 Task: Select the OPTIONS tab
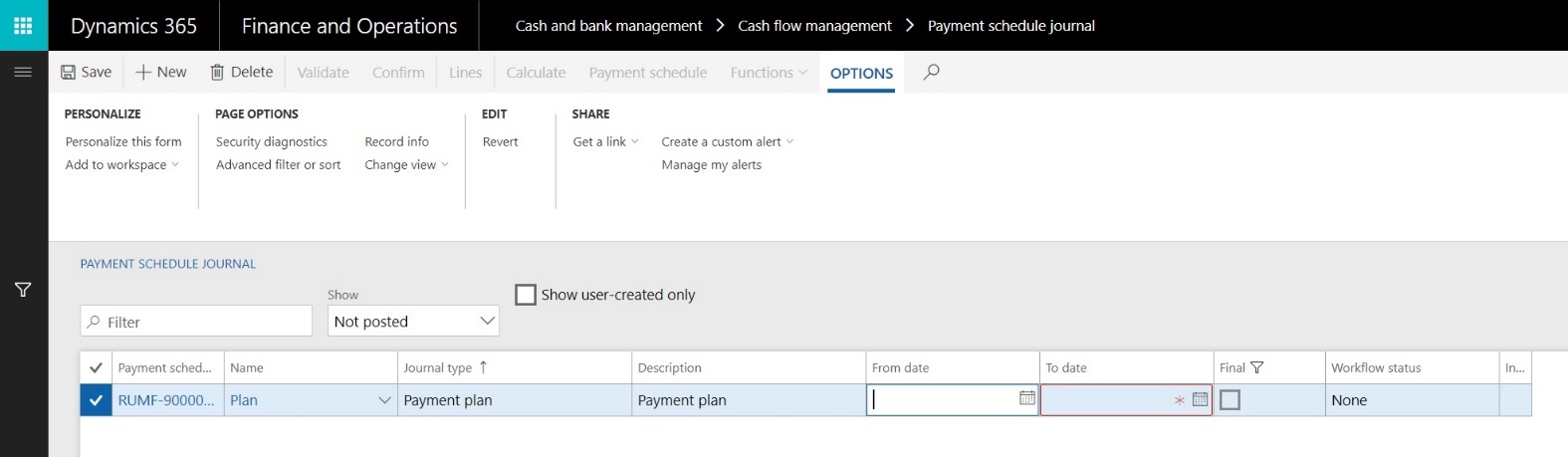pos(861,73)
